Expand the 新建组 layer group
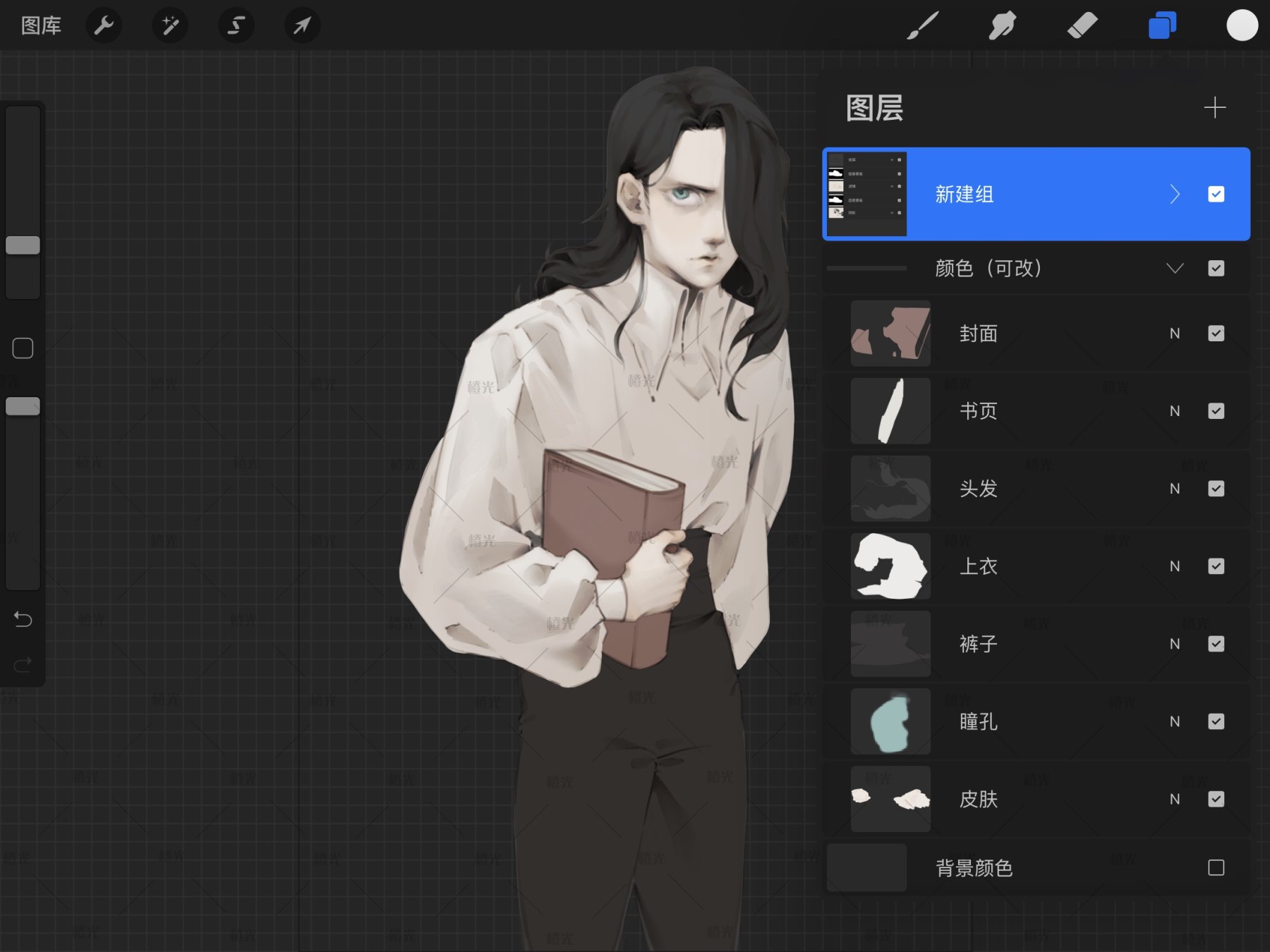The height and width of the screenshot is (952, 1270). [1175, 195]
